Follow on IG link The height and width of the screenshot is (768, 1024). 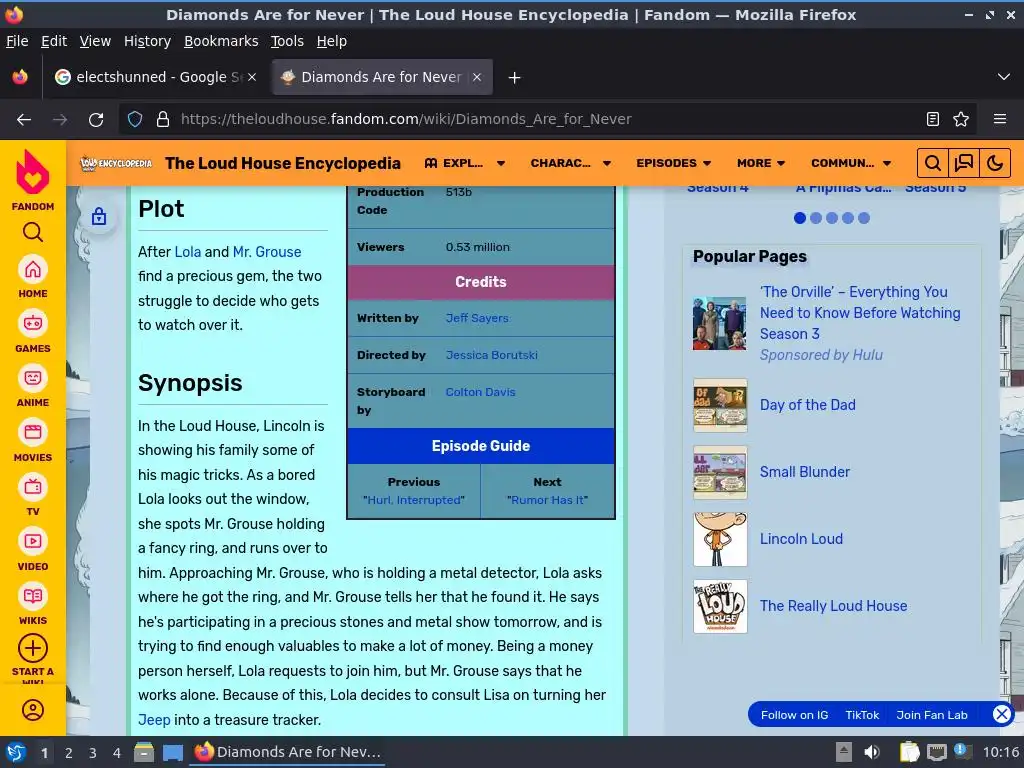coord(794,715)
